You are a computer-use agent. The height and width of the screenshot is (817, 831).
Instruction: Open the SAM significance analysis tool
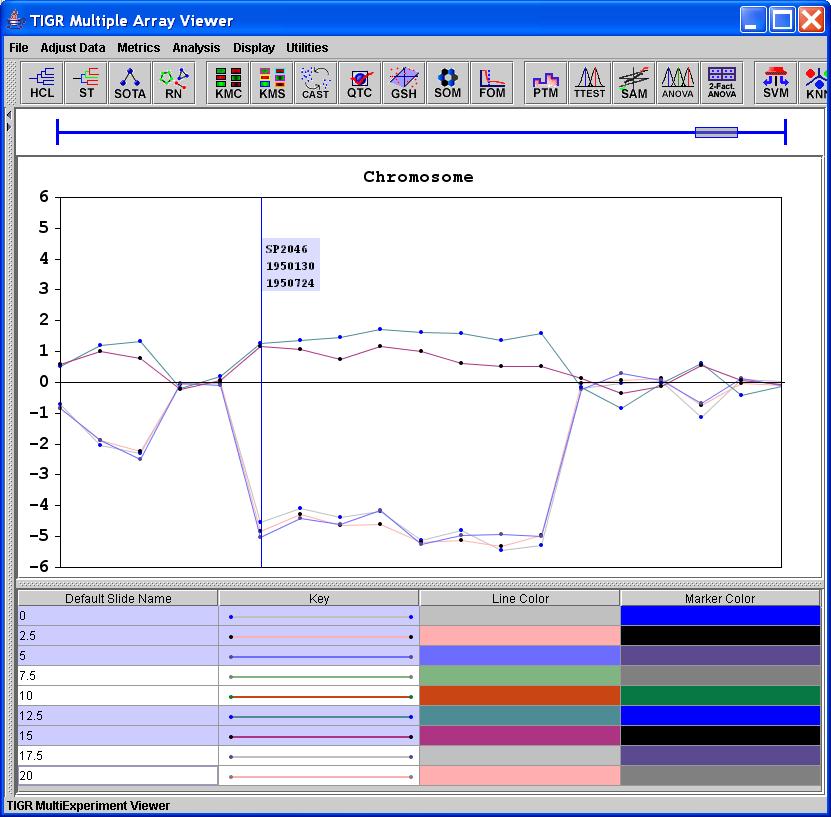(633, 82)
